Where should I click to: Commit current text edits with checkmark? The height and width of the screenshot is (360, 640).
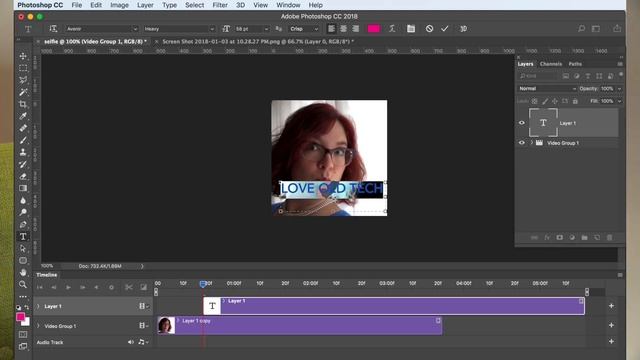point(444,29)
